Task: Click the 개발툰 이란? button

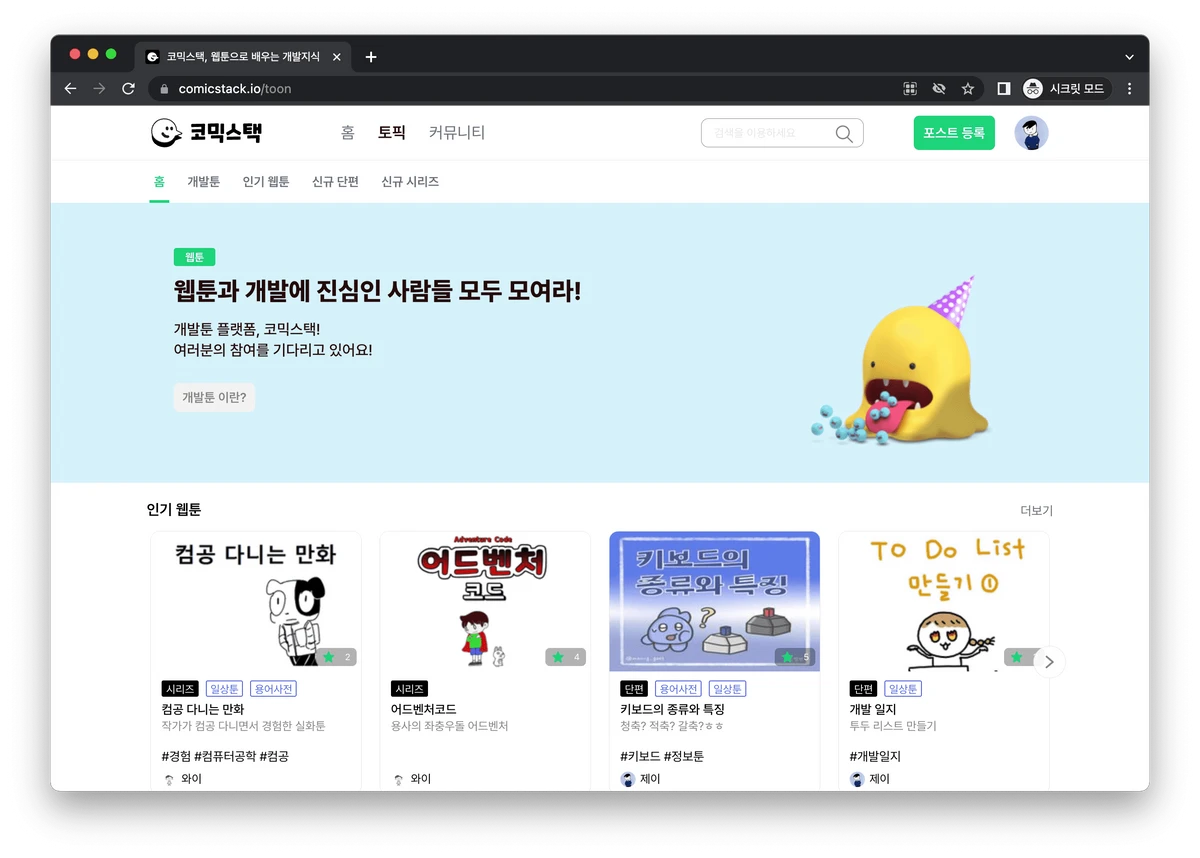Action: click(x=214, y=397)
